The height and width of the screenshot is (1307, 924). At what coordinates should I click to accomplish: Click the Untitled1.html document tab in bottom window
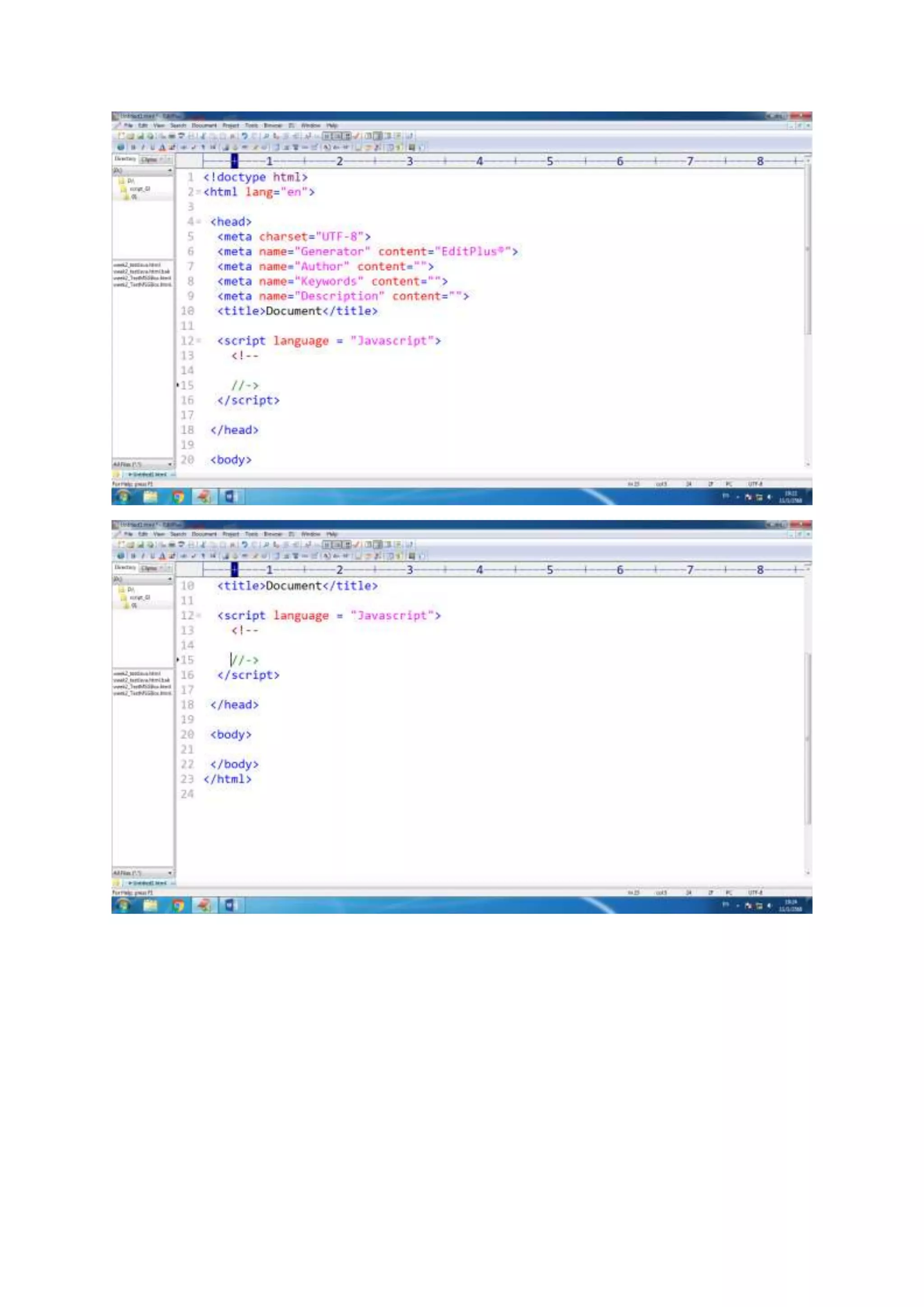(x=147, y=883)
